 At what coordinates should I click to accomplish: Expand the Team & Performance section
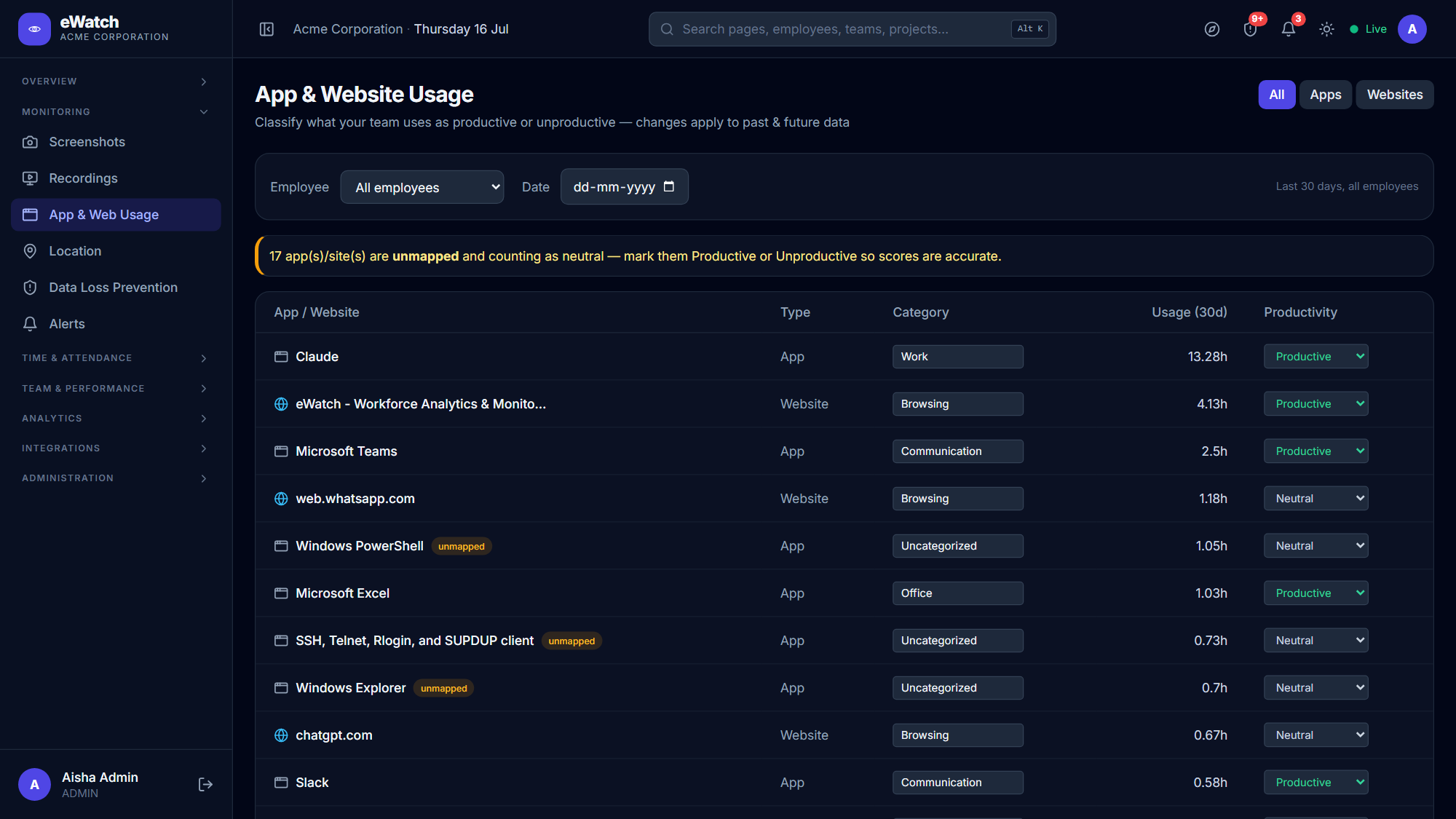point(116,389)
